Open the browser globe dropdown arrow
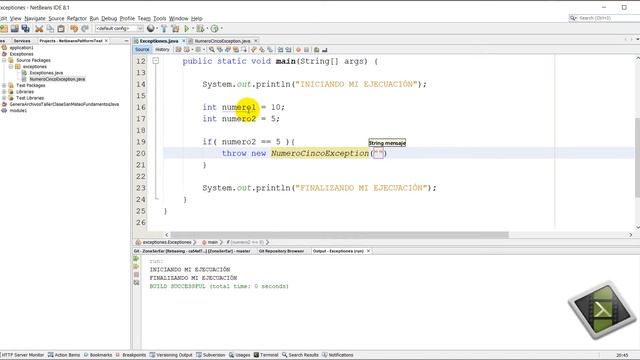Image resolution: width=640 pixels, height=360 pixels. [157, 29]
